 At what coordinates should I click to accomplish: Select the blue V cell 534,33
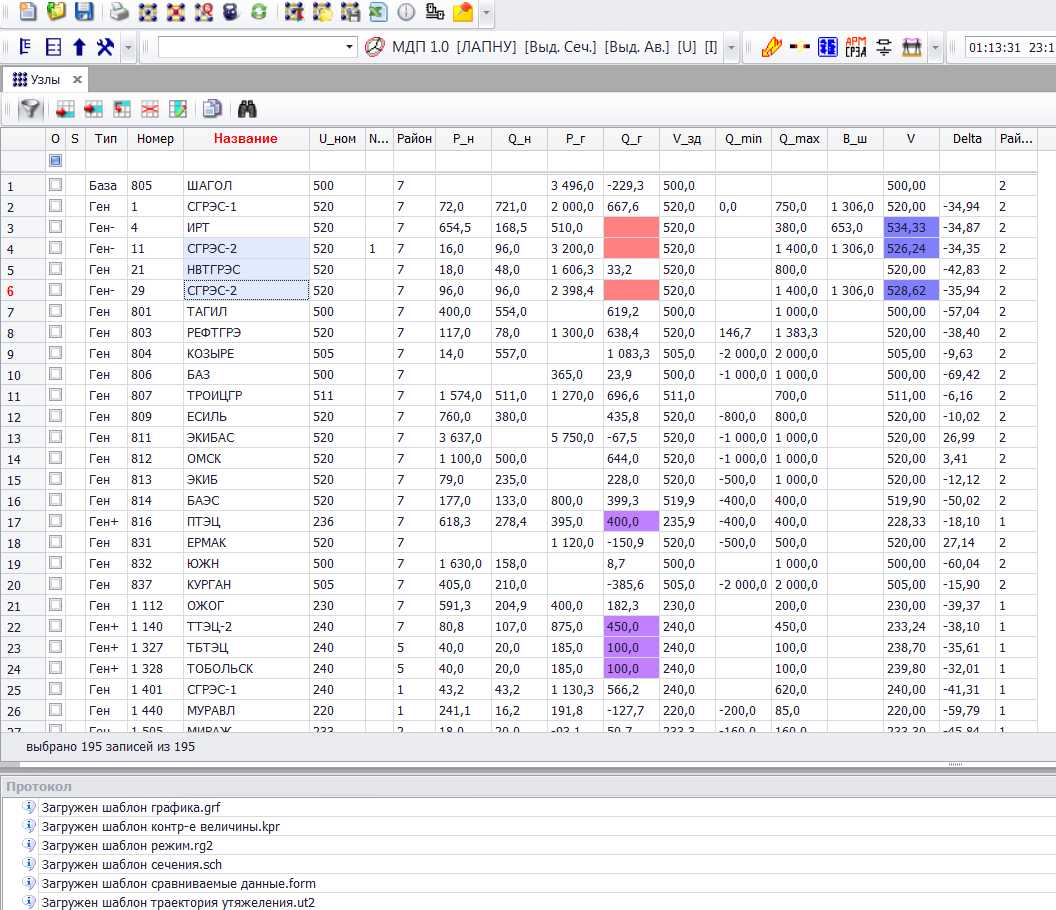911,228
